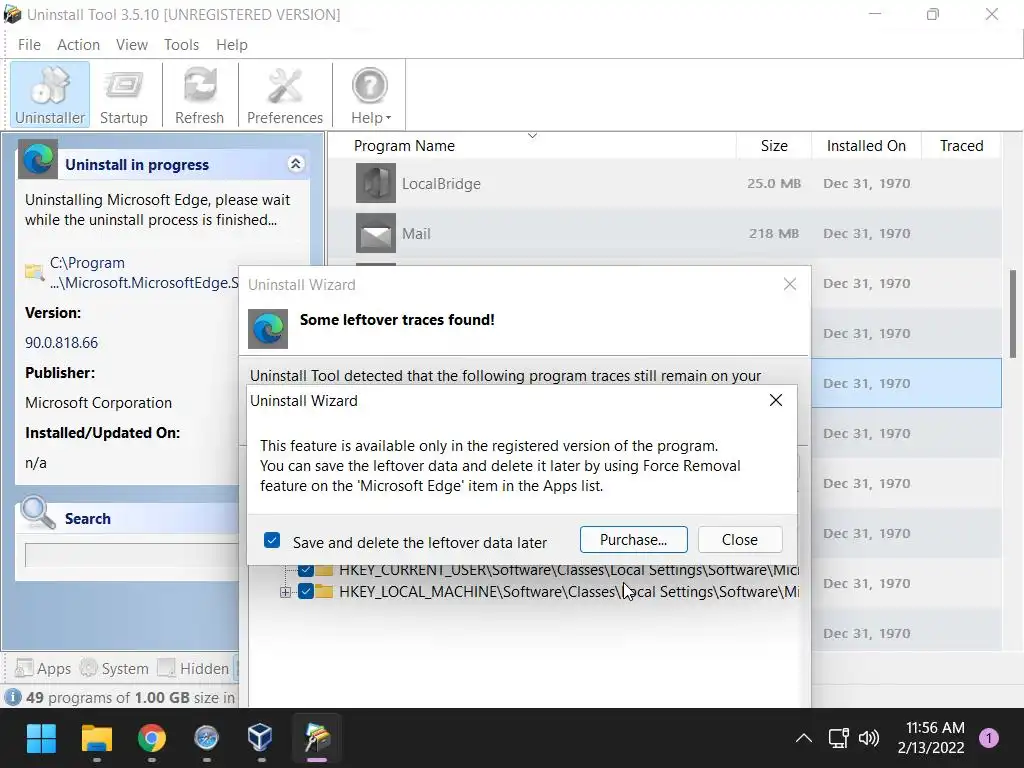
Task: Uncheck the HKEY_CURRENT_USER registry entry
Action: tap(305, 569)
